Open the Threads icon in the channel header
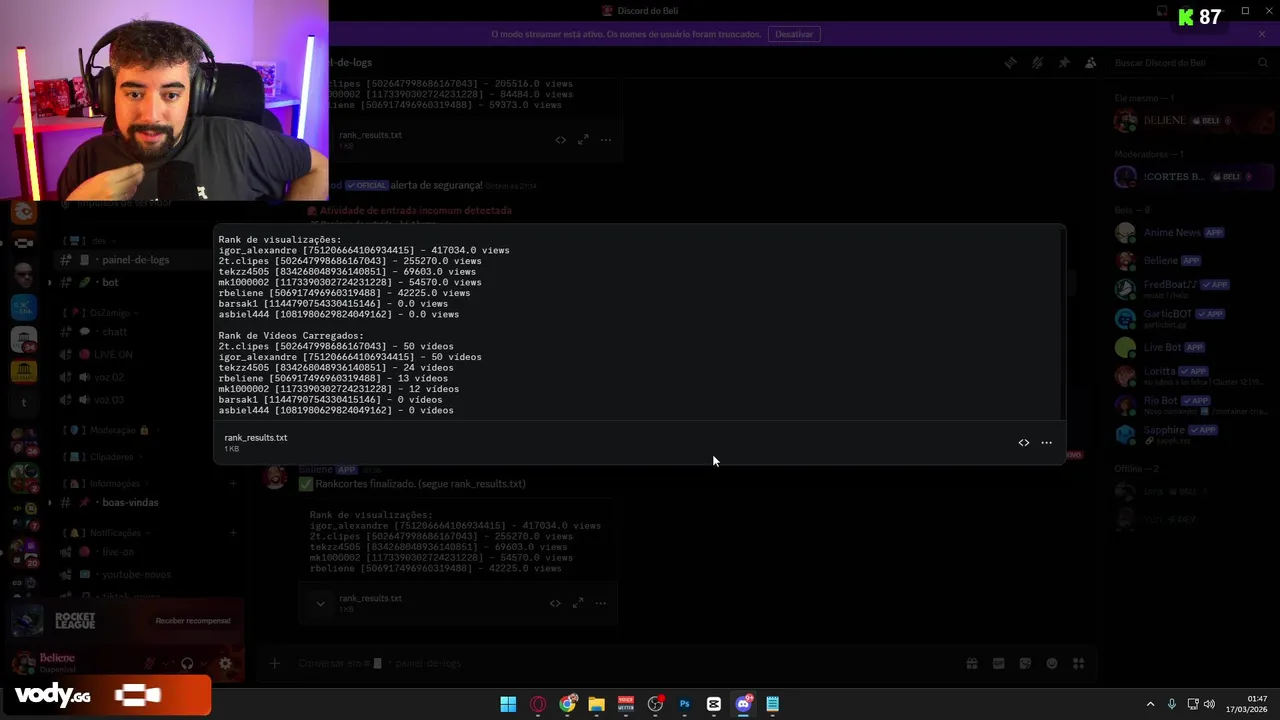This screenshot has width=1280, height=720. 1011,63
